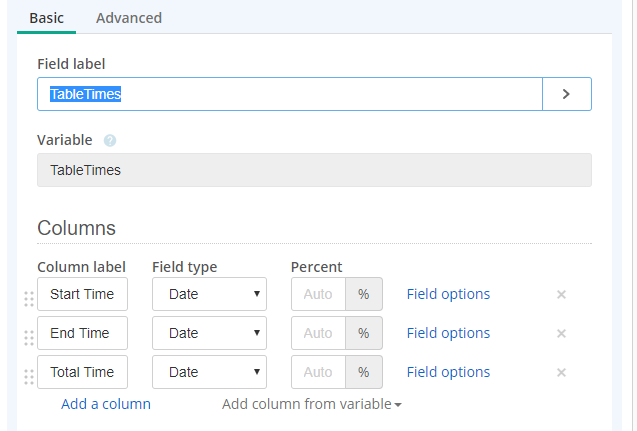The height and width of the screenshot is (431, 637).
Task: Select the Basic tab
Action: click(x=46, y=18)
